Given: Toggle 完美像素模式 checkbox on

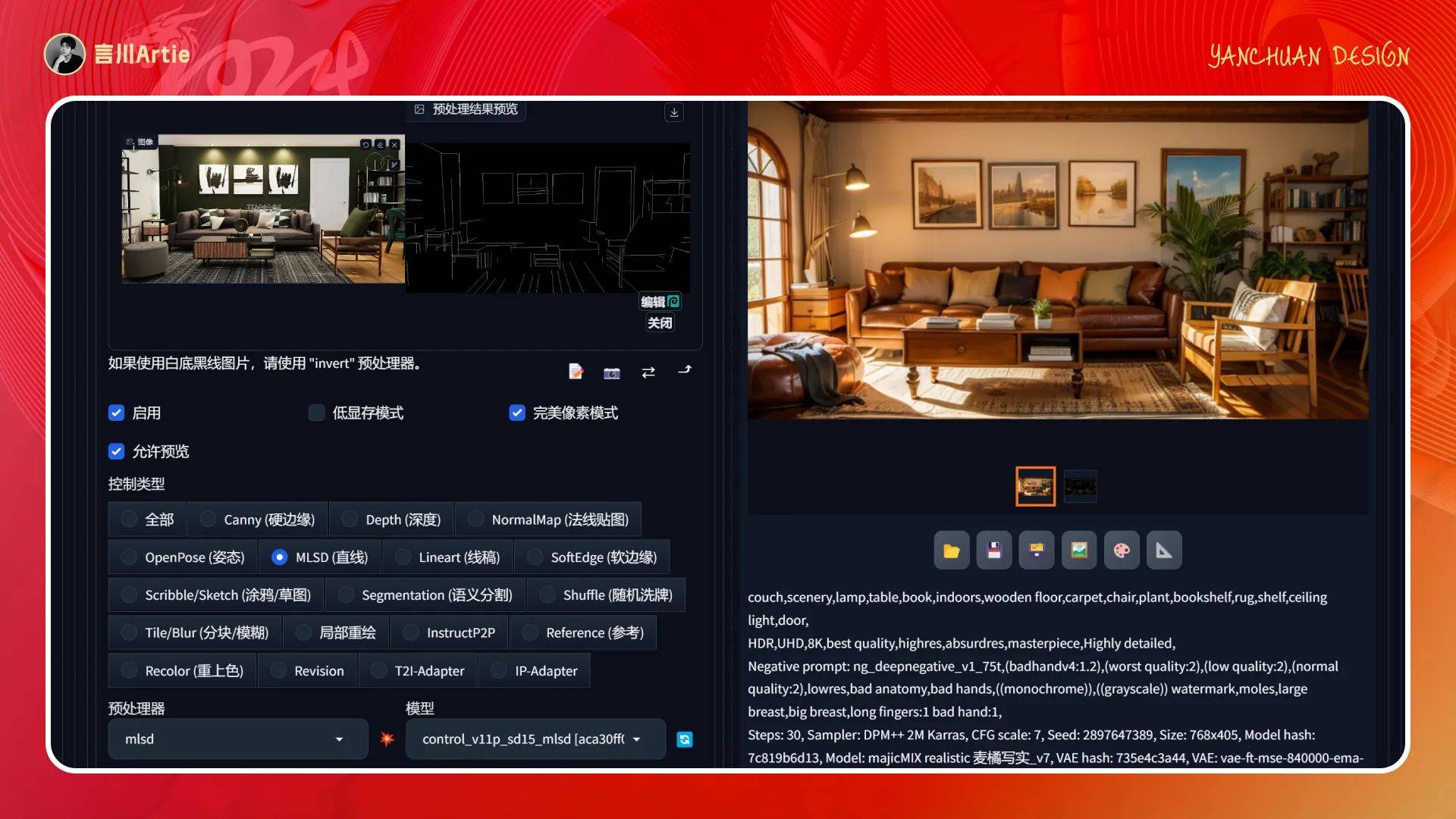Looking at the screenshot, I should click(516, 412).
